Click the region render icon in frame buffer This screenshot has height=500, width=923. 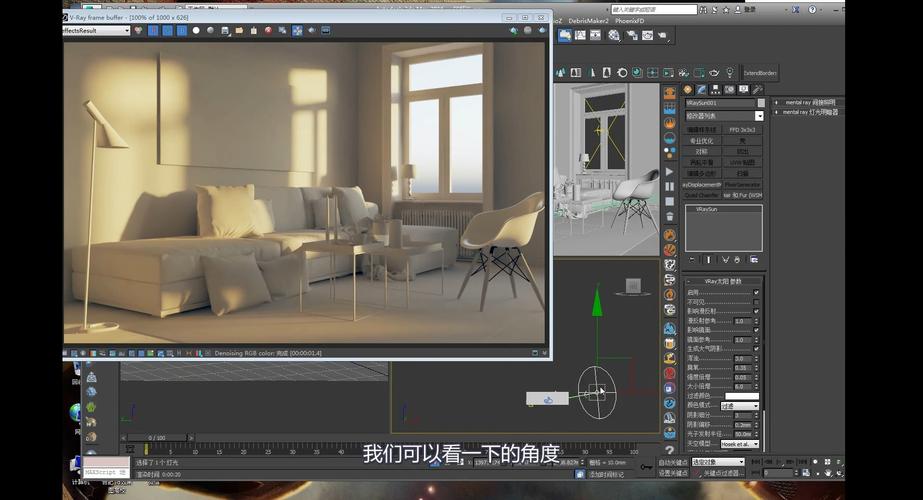point(297,31)
